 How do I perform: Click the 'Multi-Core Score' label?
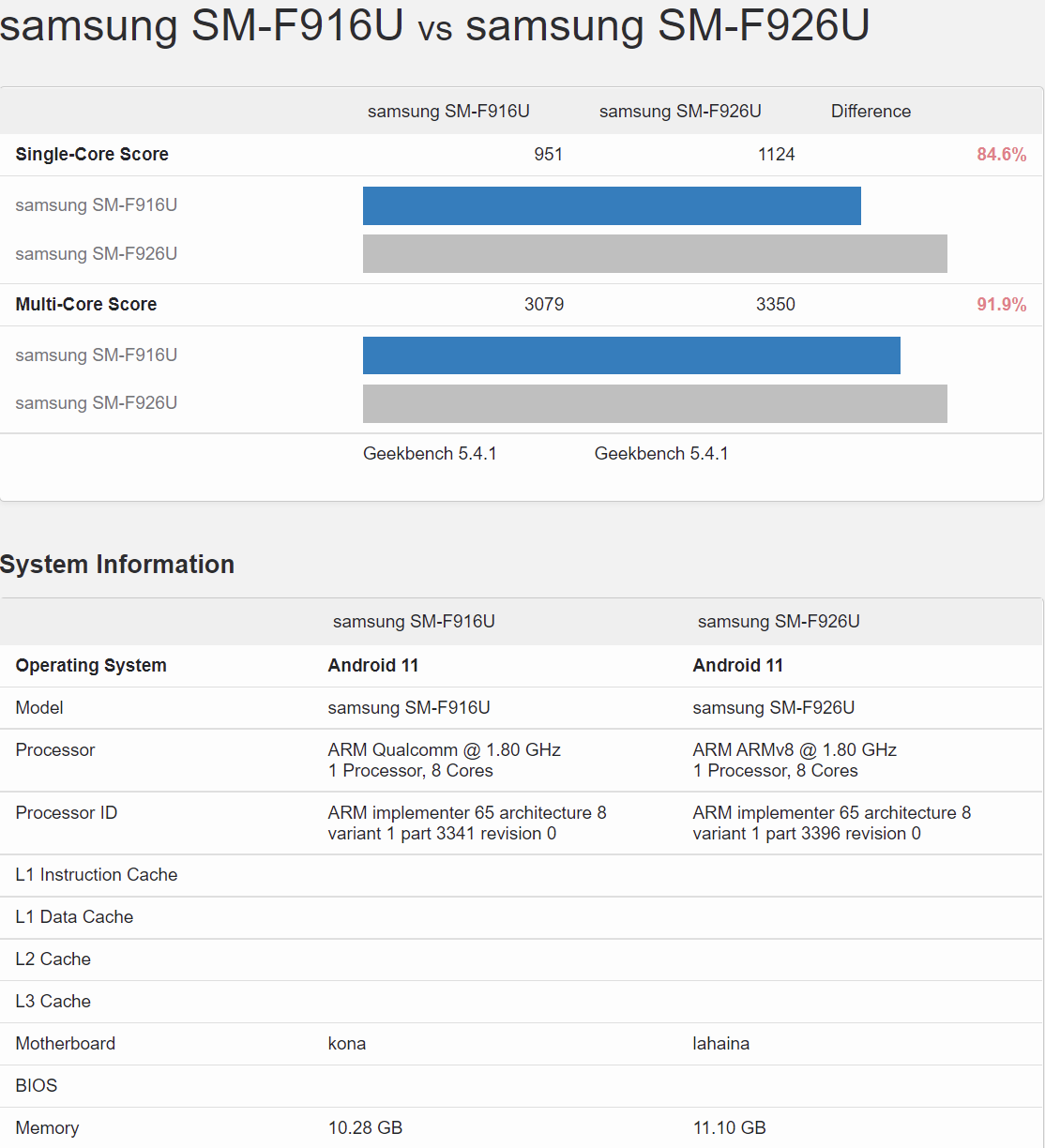[x=86, y=305]
